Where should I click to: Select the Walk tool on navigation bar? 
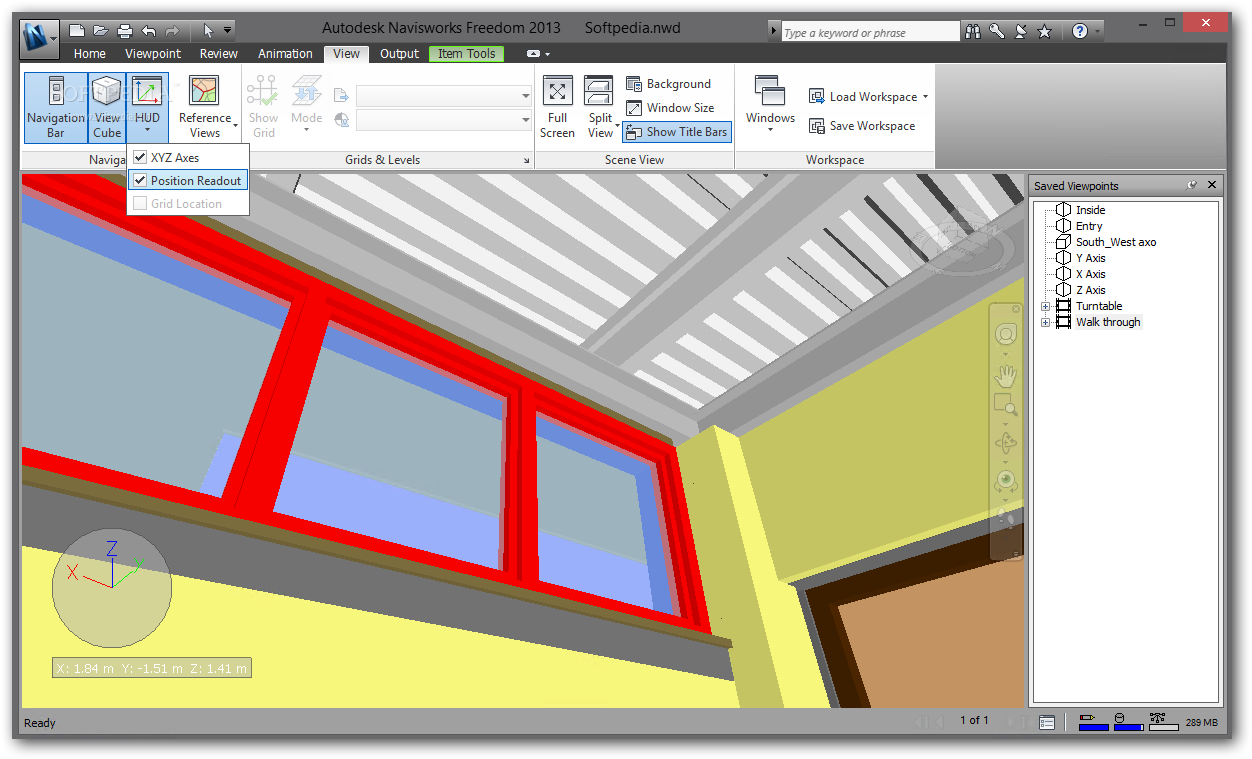pos(1006,518)
